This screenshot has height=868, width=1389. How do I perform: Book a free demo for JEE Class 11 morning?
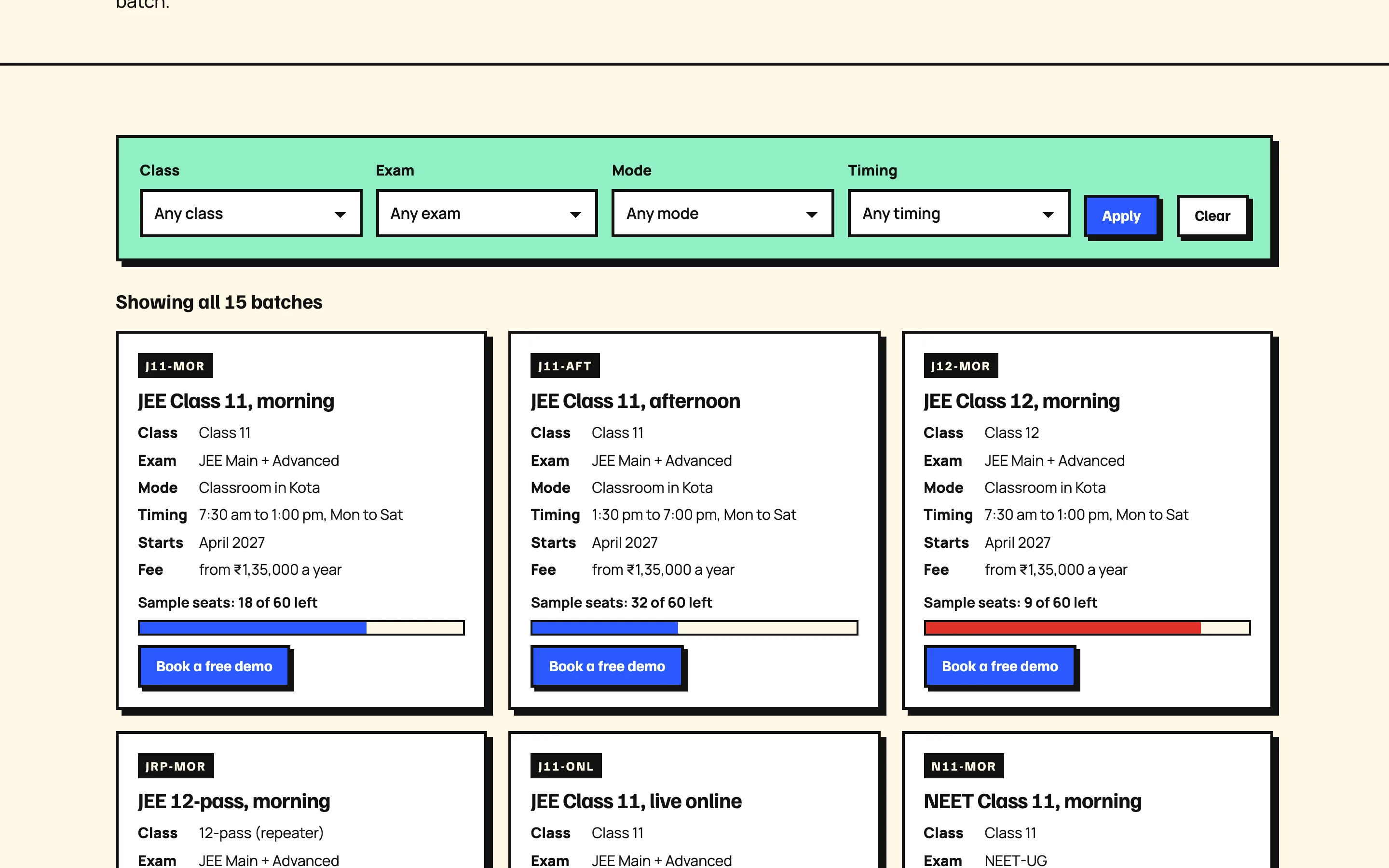coord(214,666)
